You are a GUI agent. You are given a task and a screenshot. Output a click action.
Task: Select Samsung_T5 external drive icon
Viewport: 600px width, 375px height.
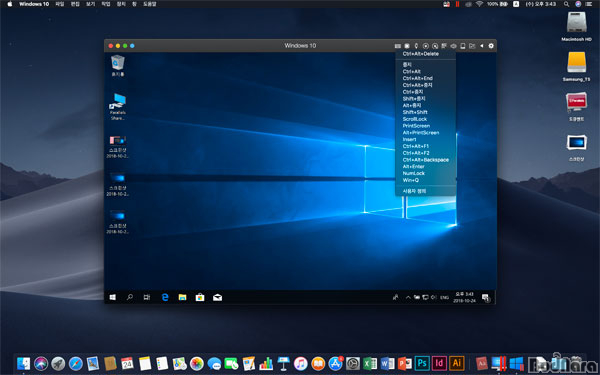[x=577, y=66]
